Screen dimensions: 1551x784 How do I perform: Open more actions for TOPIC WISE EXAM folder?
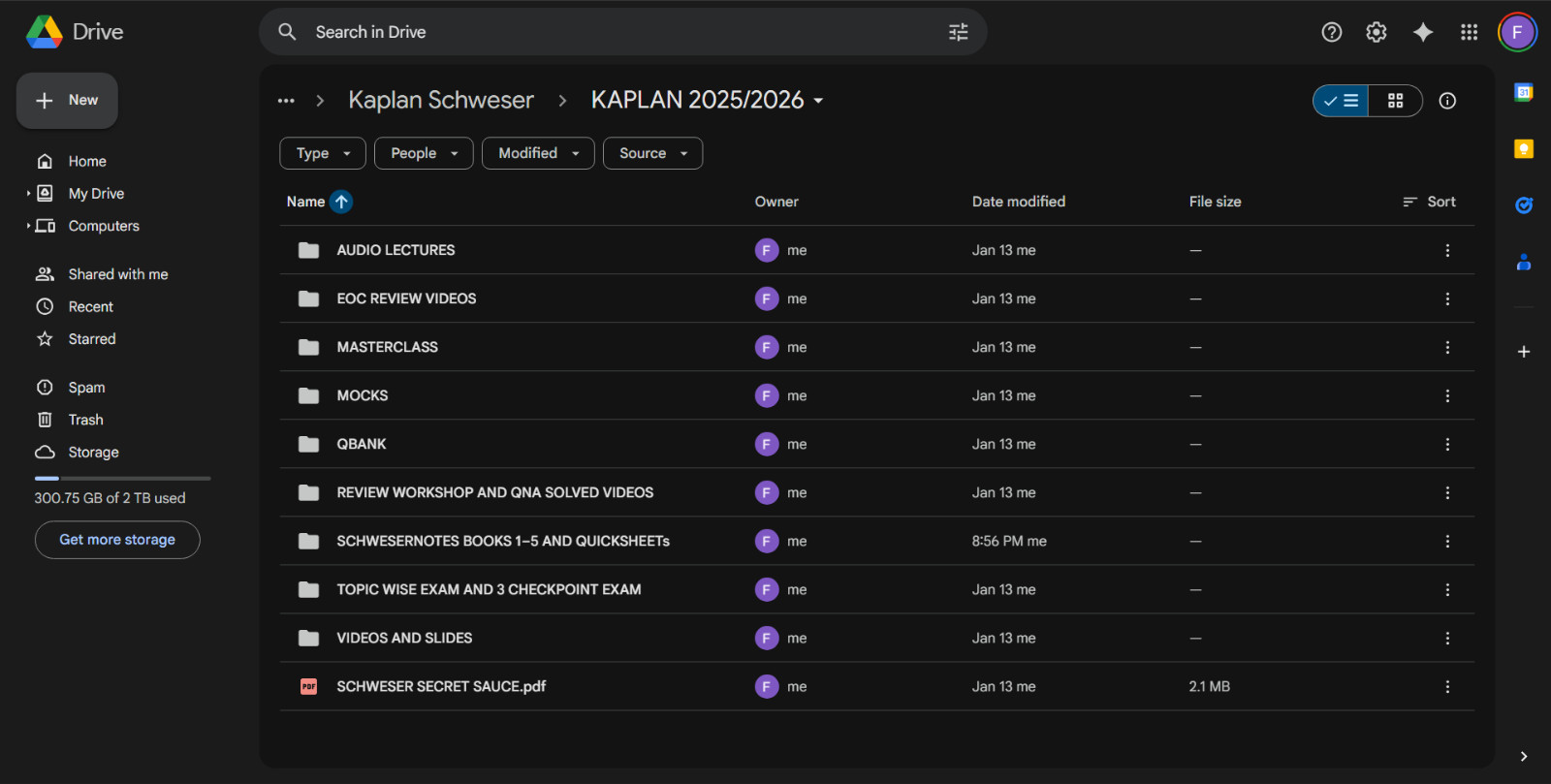tap(1447, 589)
